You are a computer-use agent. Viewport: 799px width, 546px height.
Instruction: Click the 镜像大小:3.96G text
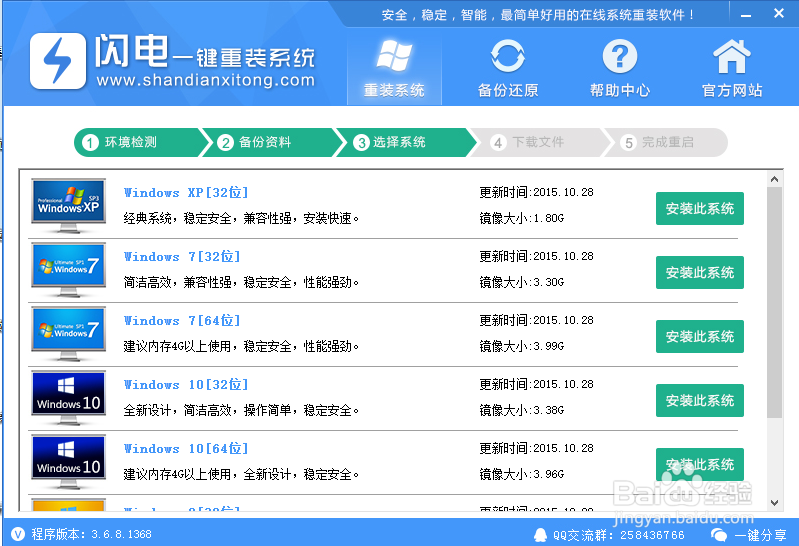tap(522, 474)
